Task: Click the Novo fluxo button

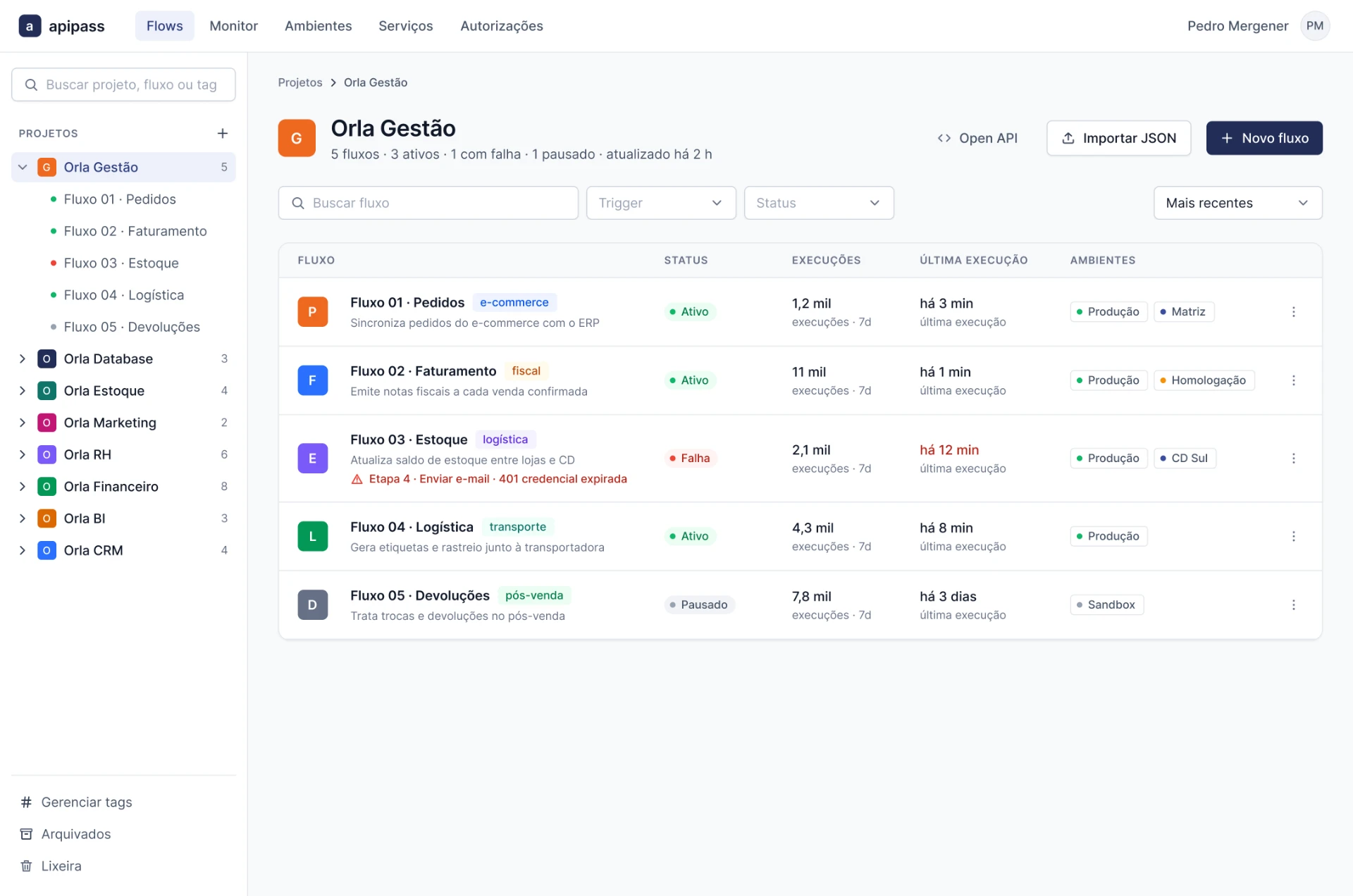Action: (1264, 138)
